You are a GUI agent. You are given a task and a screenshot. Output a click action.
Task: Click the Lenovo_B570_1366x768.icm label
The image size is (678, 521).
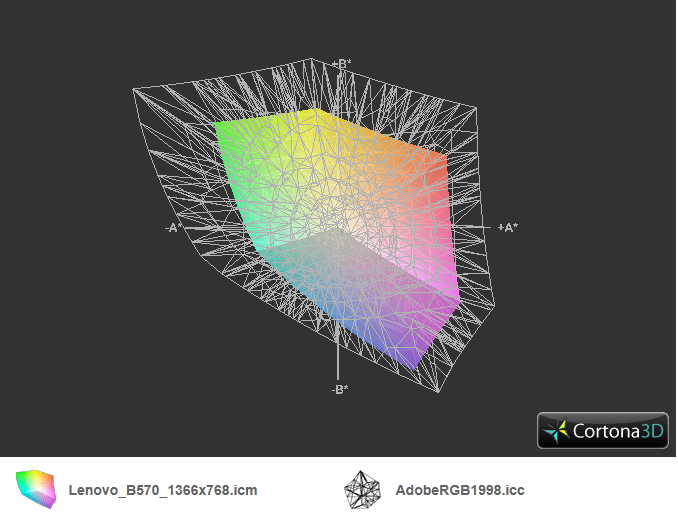click(x=163, y=490)
